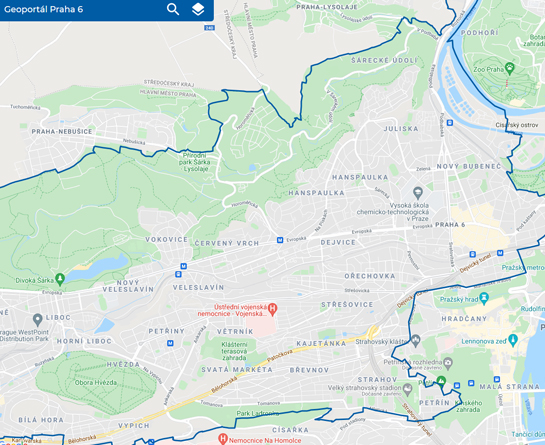The width and height of the screenshot is (545, 445).
Task: Select the Obora Hvězda park label
Action: (x=96, y=383)
